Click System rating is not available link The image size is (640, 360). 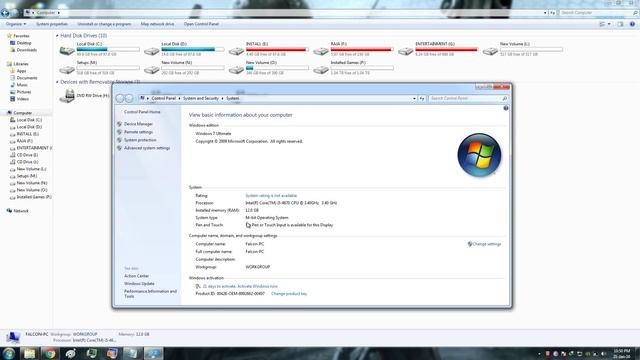coord(271,196)
